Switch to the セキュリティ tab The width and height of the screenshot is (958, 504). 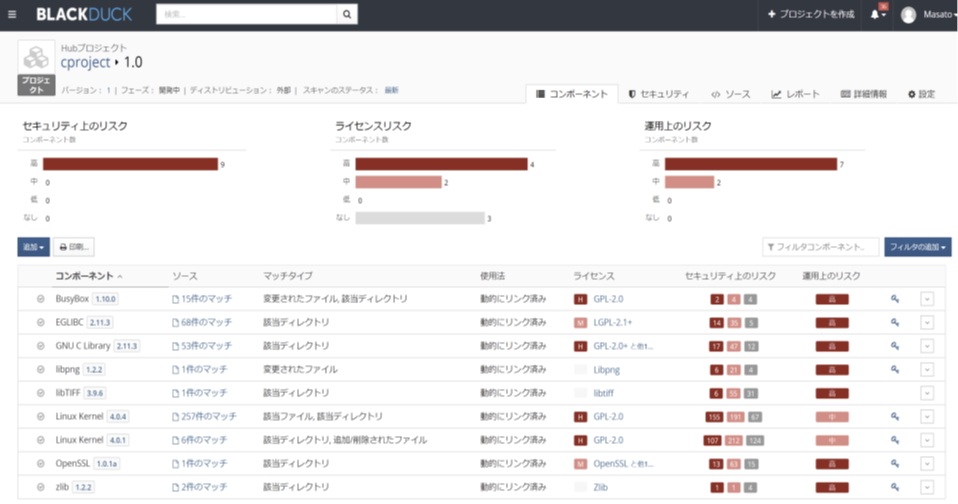tap(659, 94)
